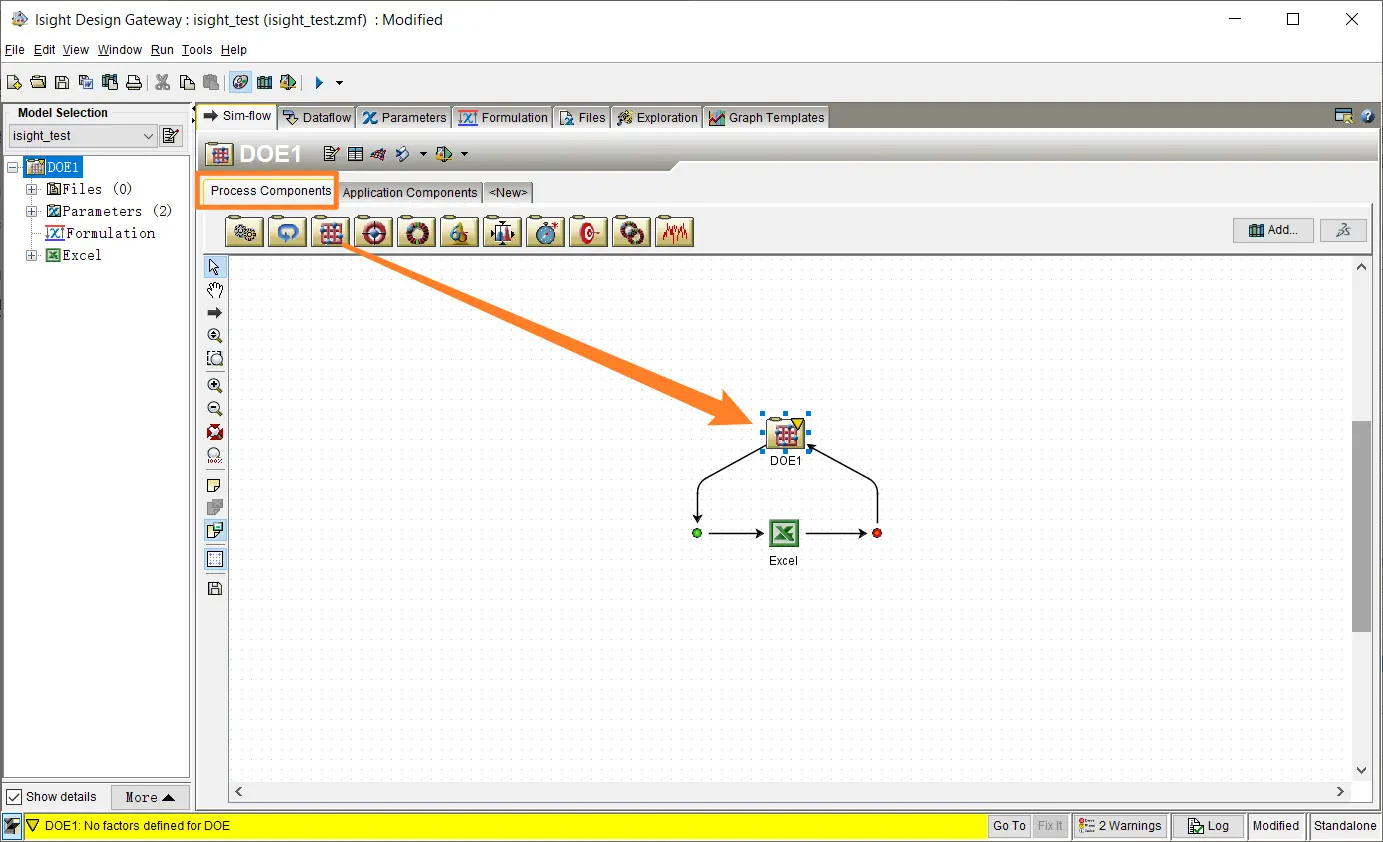The image size is (1383, 842).
Task: Click the Excel component on canvas
Action: pyautogui.click(x=784, y=533)
